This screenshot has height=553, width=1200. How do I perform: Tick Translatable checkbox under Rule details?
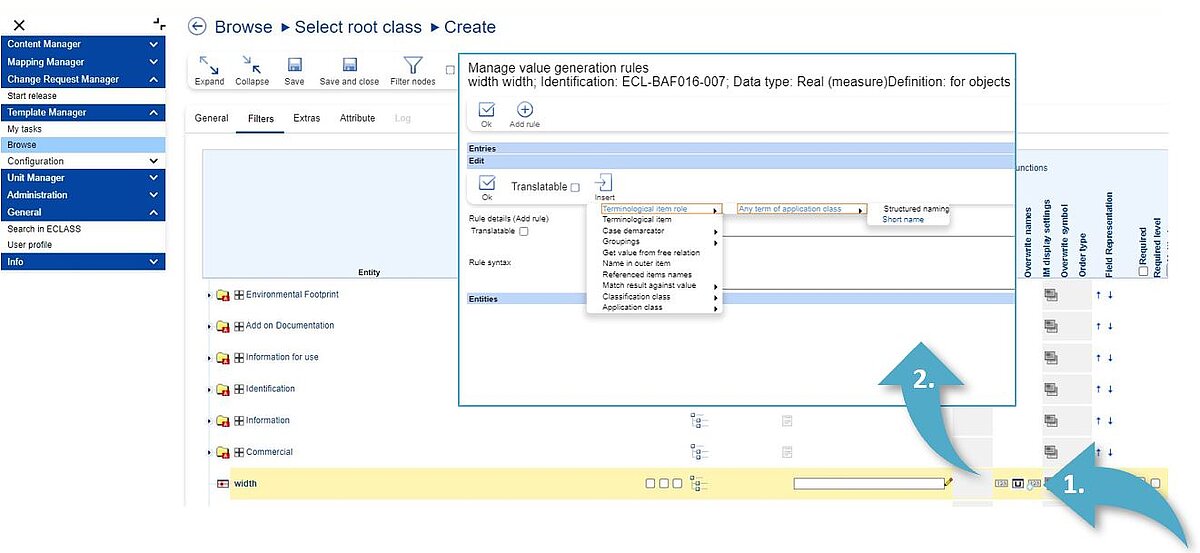click(524, 231)
